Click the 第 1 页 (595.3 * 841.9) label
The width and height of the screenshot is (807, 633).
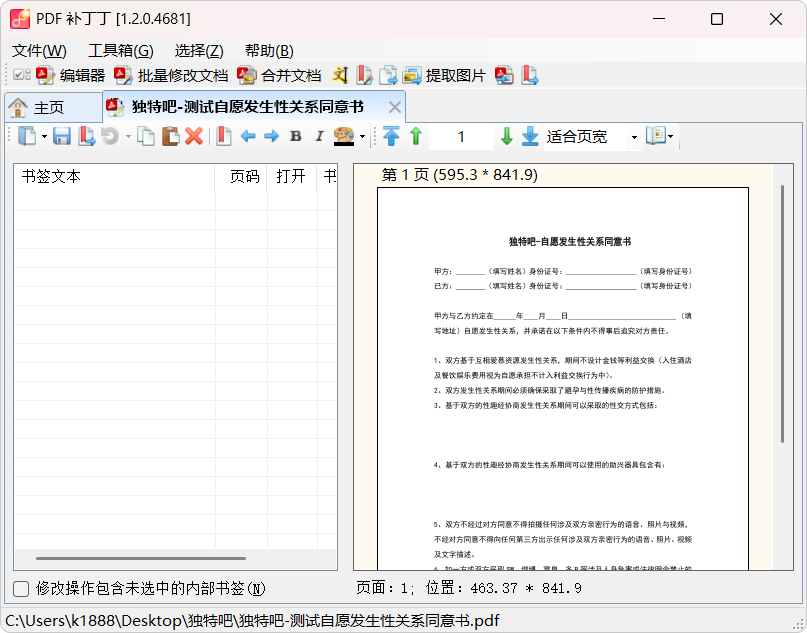[x=460, y=175]
